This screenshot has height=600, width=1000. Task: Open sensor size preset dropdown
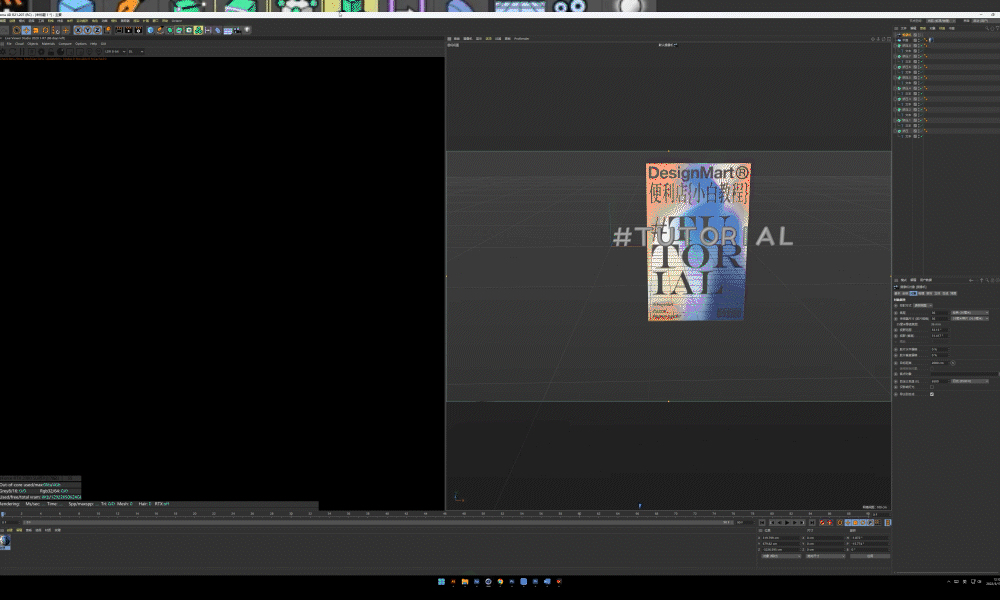coord(970,318)
